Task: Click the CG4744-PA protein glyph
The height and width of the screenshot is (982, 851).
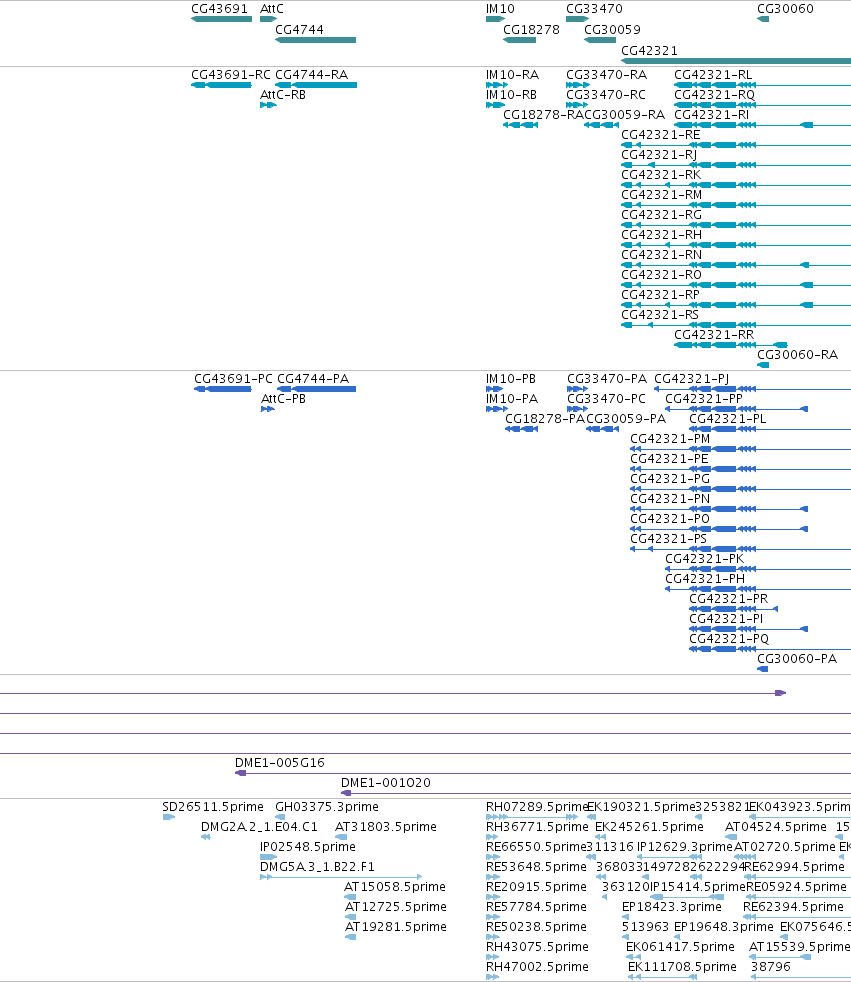Action: coord(317,389)
